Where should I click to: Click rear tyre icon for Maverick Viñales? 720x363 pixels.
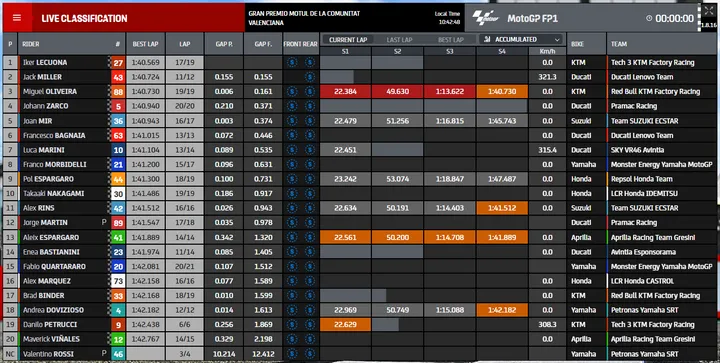click(x=310, y=339)
